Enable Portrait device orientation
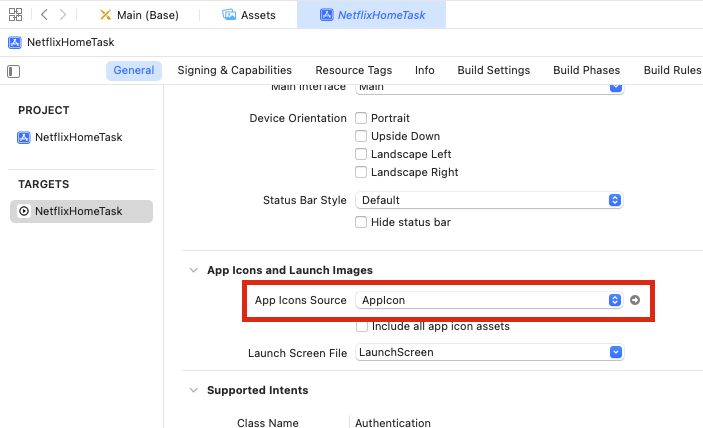The width and height of the screenshot is (703, 428). pyautogui.click(x=361, y=118)
